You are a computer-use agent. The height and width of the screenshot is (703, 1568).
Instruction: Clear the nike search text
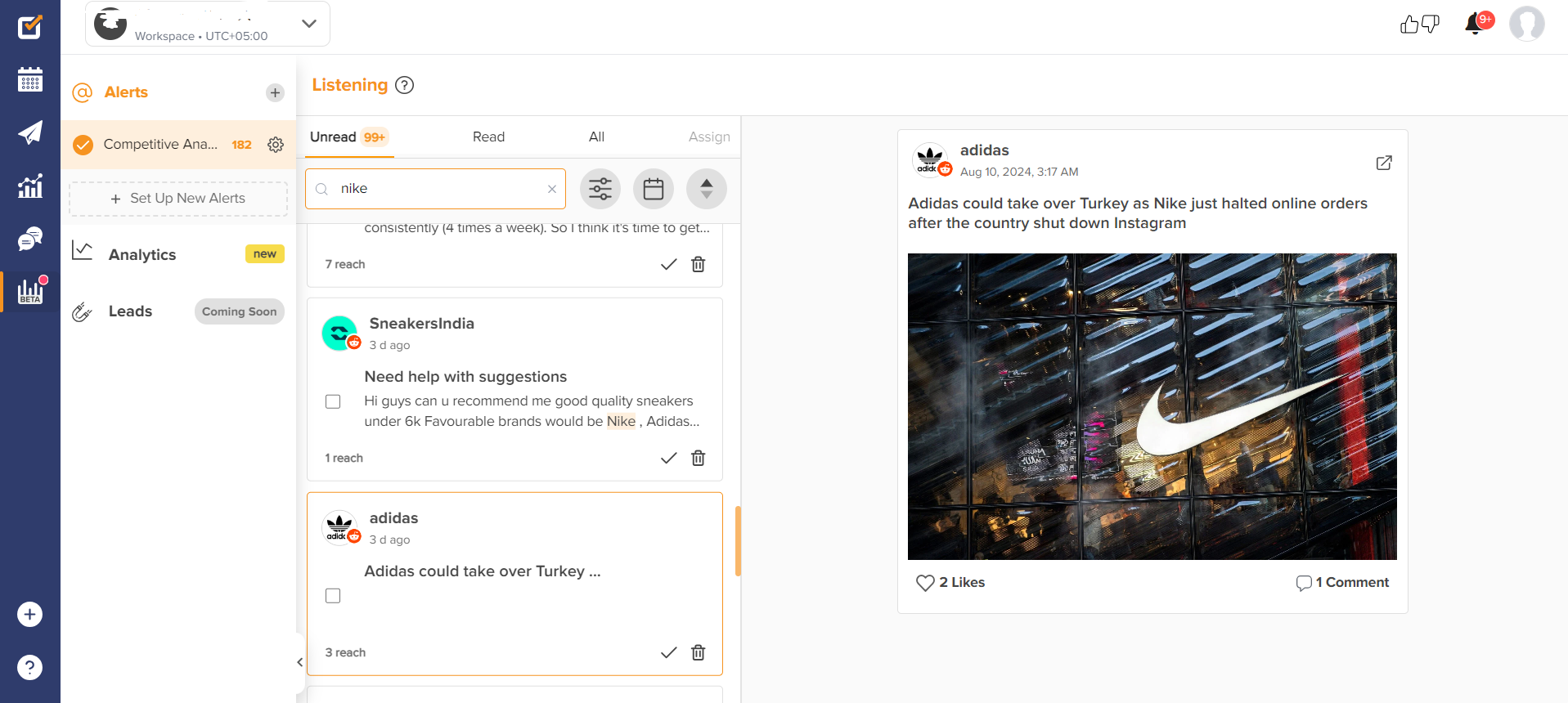552,189
